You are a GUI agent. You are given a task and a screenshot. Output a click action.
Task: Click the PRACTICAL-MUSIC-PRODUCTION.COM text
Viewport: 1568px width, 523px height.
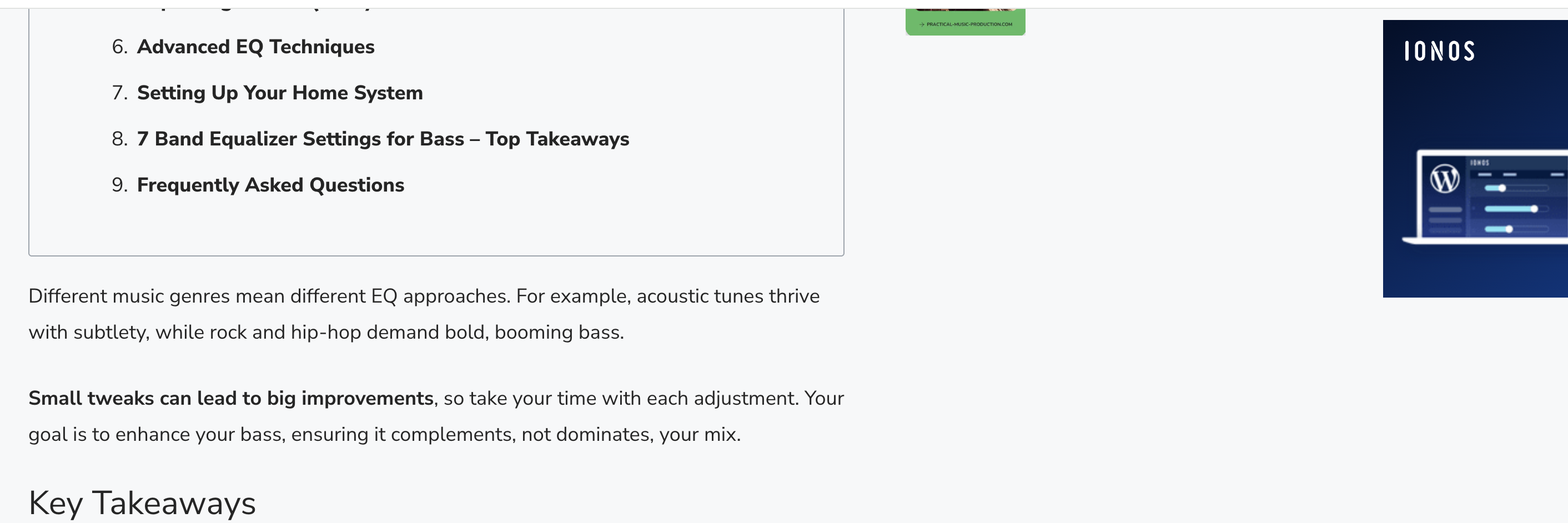[969, 24]
